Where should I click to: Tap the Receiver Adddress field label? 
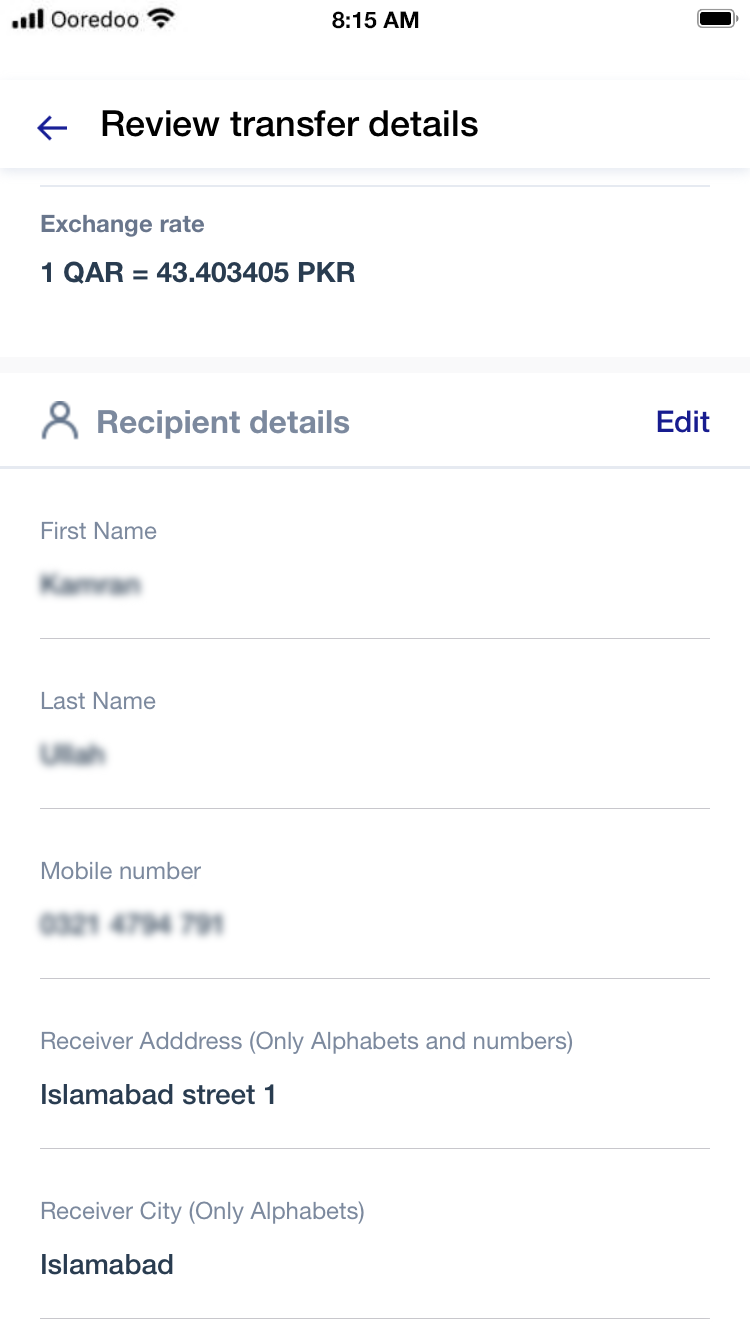[x=306, y=1041]
